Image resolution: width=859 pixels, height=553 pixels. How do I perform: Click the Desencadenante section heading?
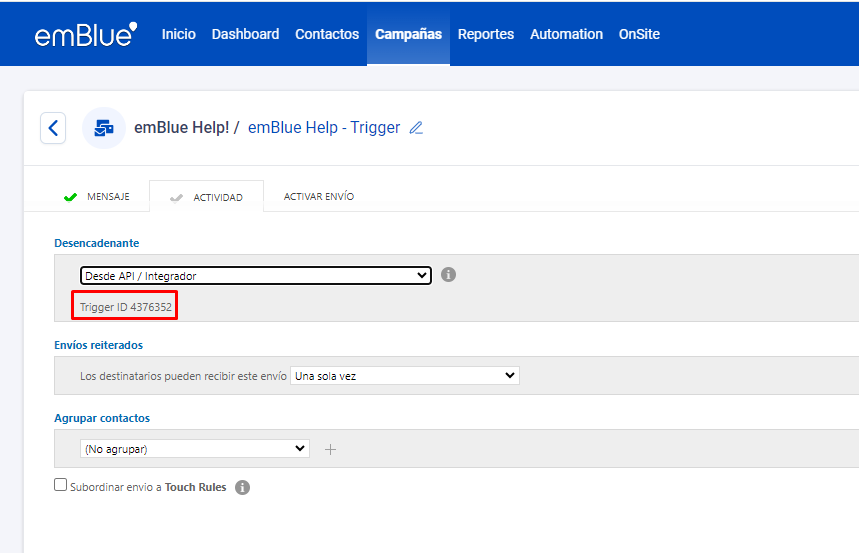click(x=96, y=243)
